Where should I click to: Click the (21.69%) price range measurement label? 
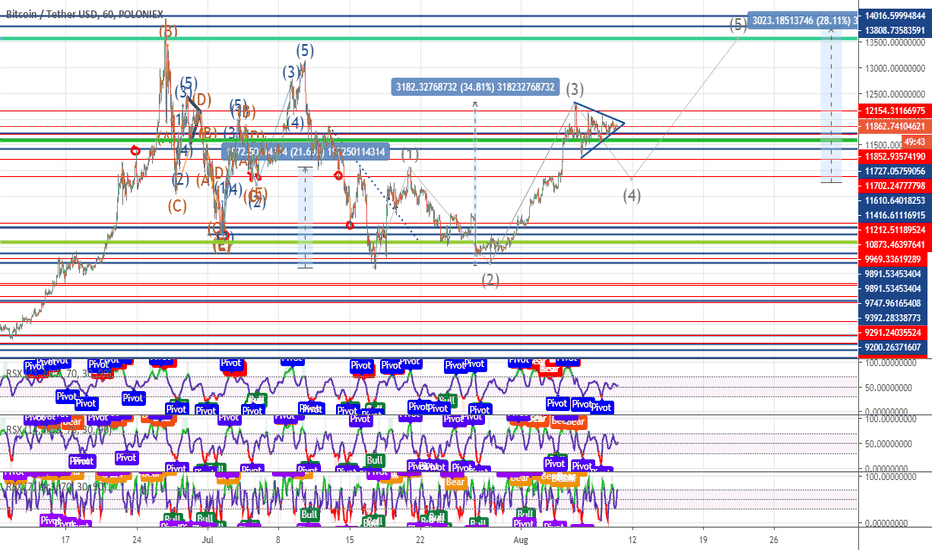coord(306,152)
